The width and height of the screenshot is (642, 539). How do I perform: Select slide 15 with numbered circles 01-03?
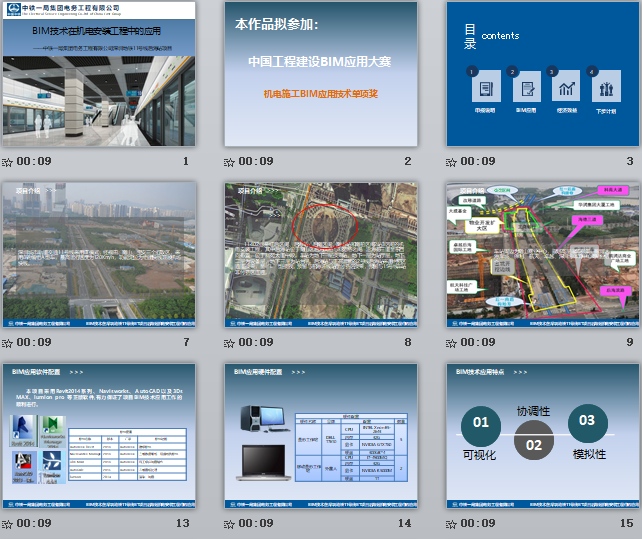tap(541, 436)
